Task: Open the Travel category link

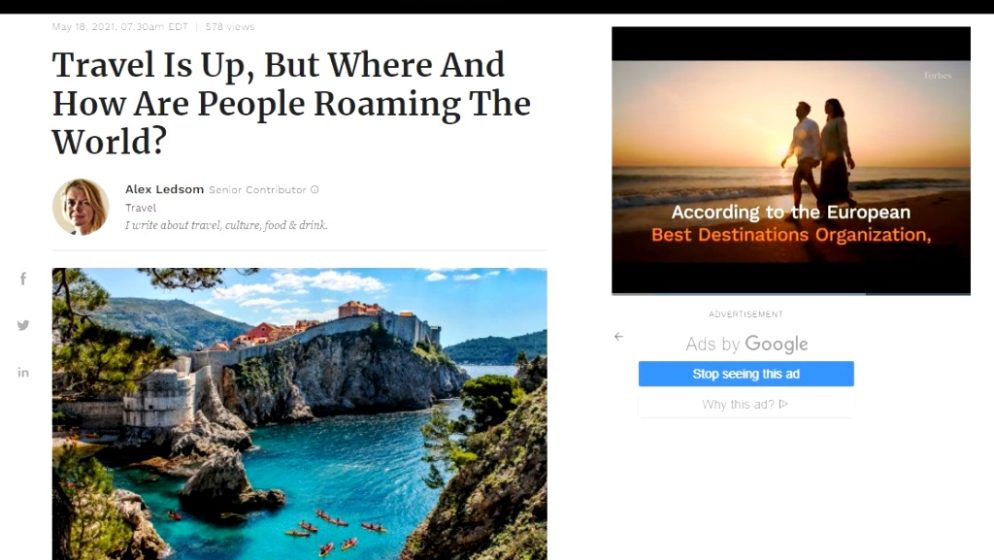Action: [x=140, y=207]
